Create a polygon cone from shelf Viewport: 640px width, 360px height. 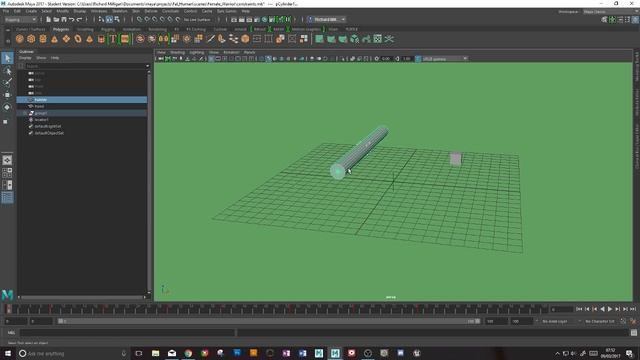click(54, 39)
